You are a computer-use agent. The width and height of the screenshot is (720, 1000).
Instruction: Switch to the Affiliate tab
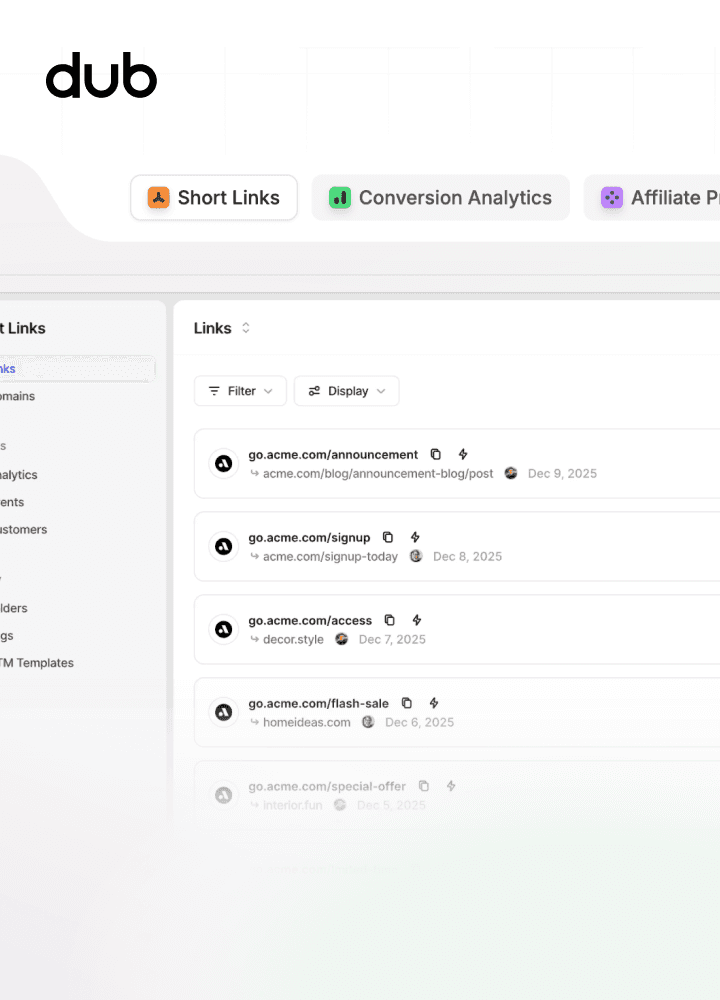point(653,198)
